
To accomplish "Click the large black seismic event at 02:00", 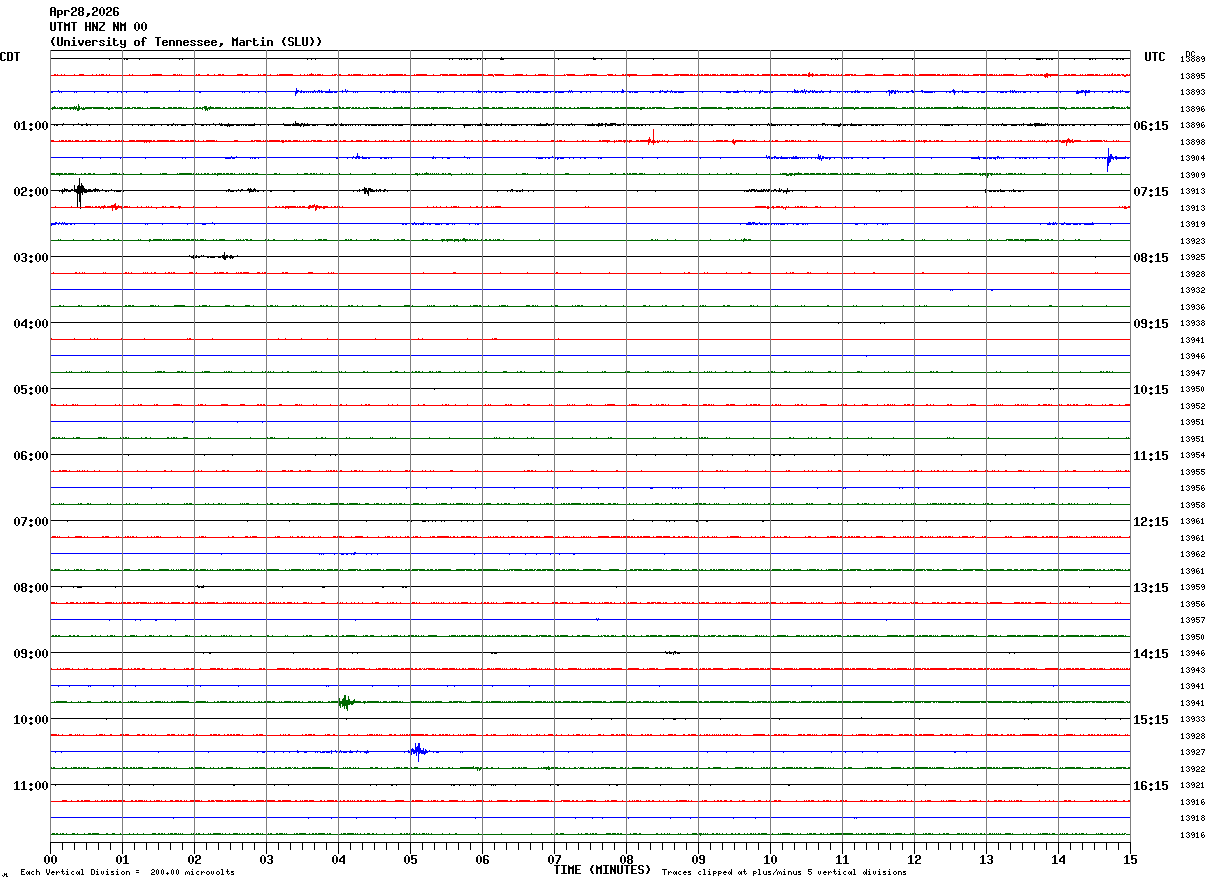I will pos(80,191).
